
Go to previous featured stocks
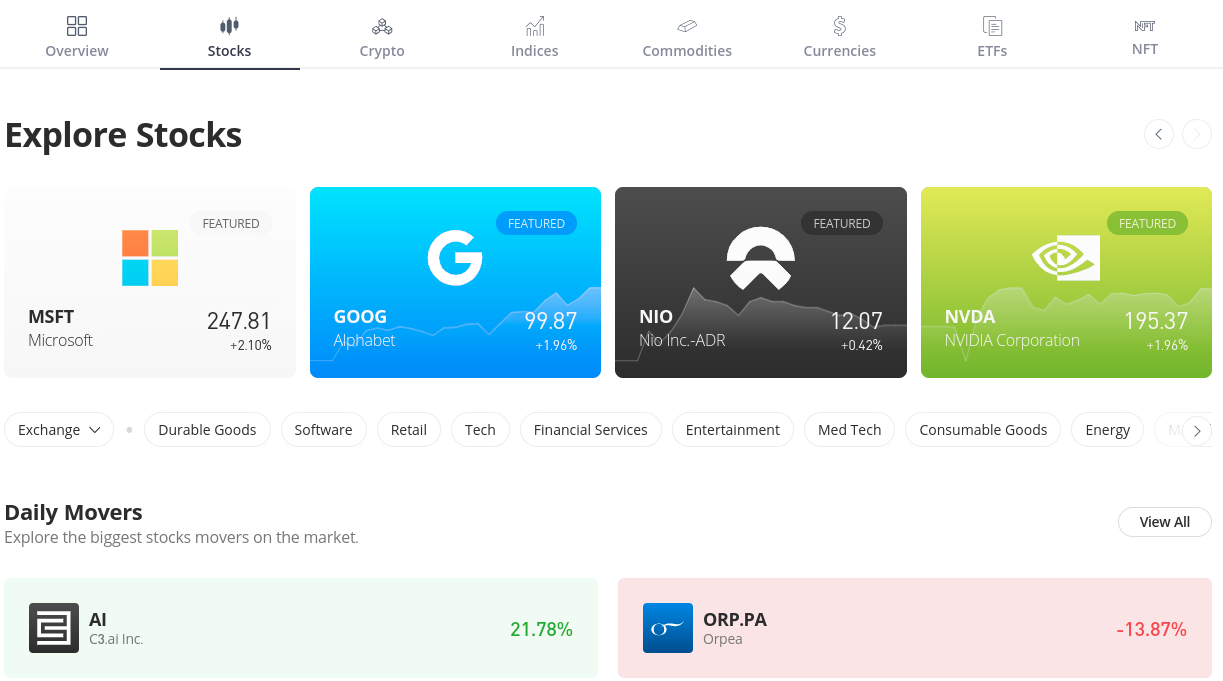tap(1159, 134)
